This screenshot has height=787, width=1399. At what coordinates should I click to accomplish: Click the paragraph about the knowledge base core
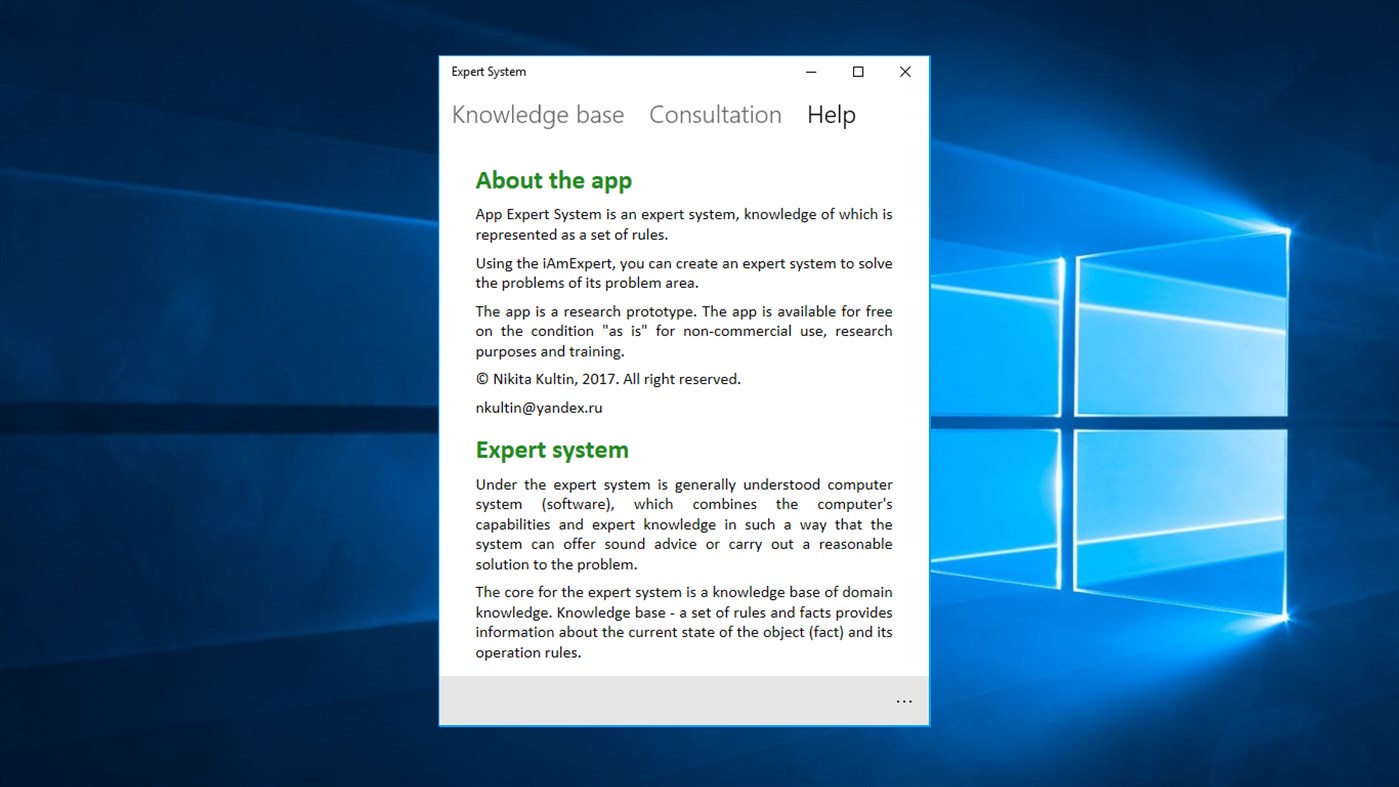pos(683,621)
